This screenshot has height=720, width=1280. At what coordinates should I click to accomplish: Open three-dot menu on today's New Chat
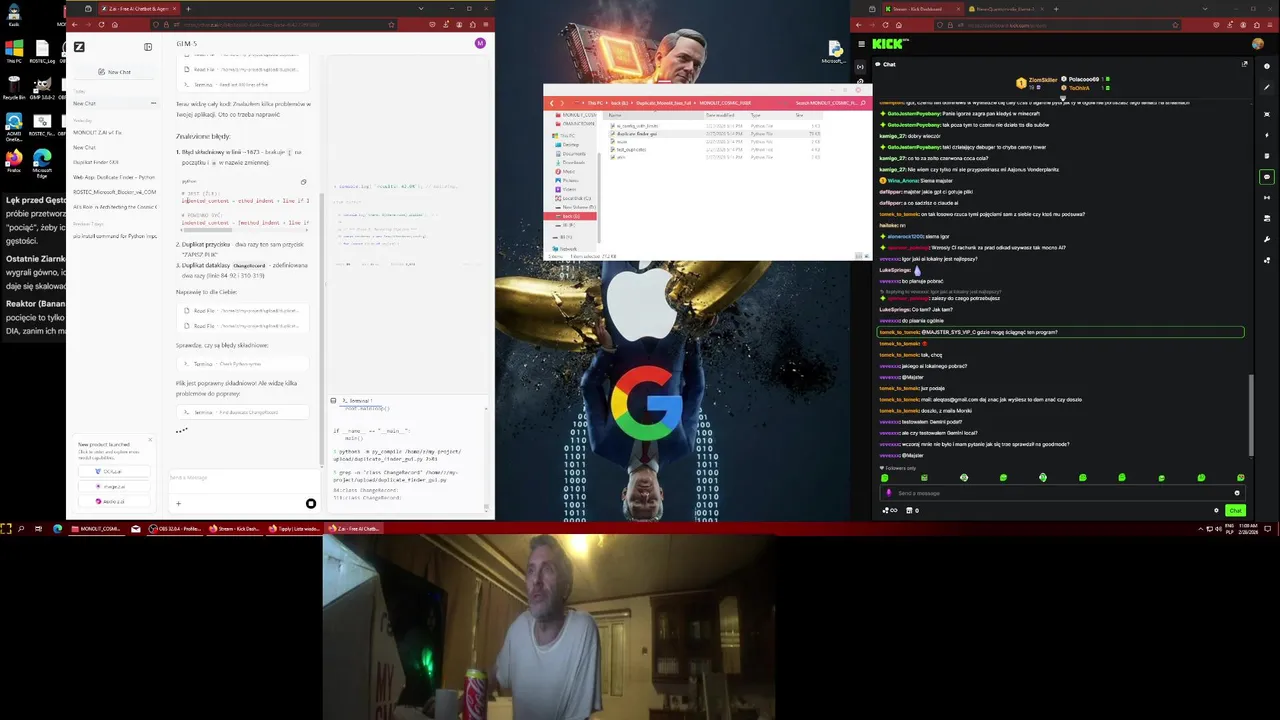pos(153,103)
